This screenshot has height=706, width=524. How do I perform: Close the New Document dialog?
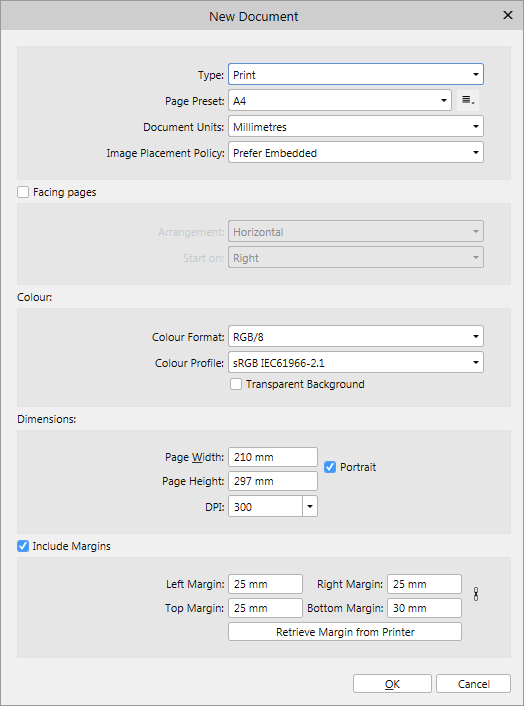508,15
